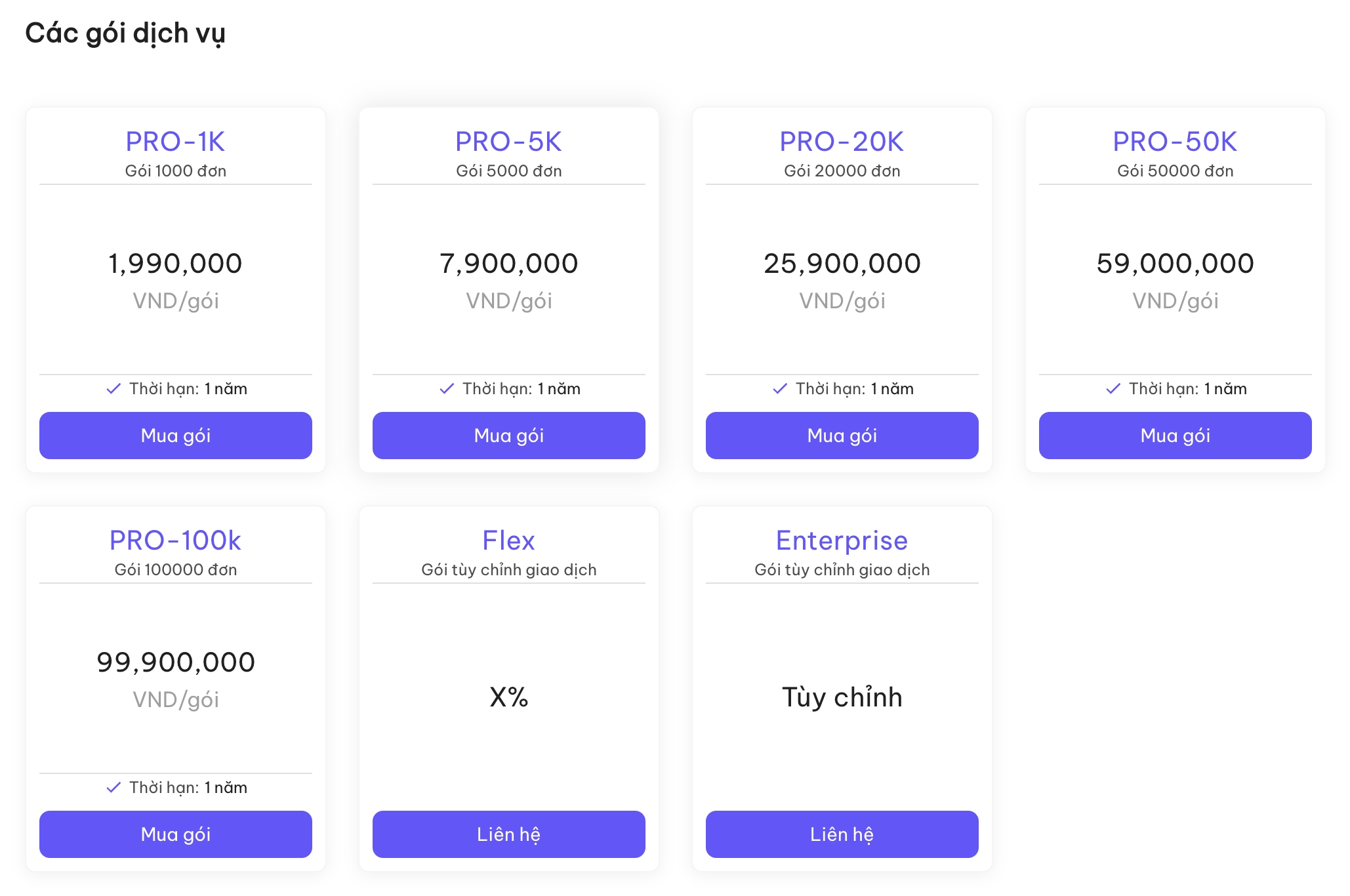Viewport: 1350px width, 896px height.
Task: Click the 59,000,000 price of PRO-50K
Action: (1175, 264)
